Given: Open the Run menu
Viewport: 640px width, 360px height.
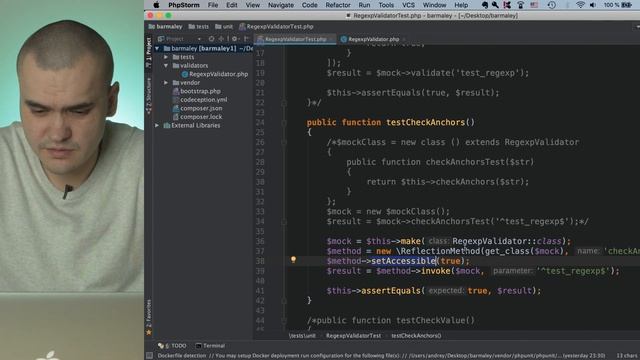Looking at the screenshot, I should coord(364,5).
